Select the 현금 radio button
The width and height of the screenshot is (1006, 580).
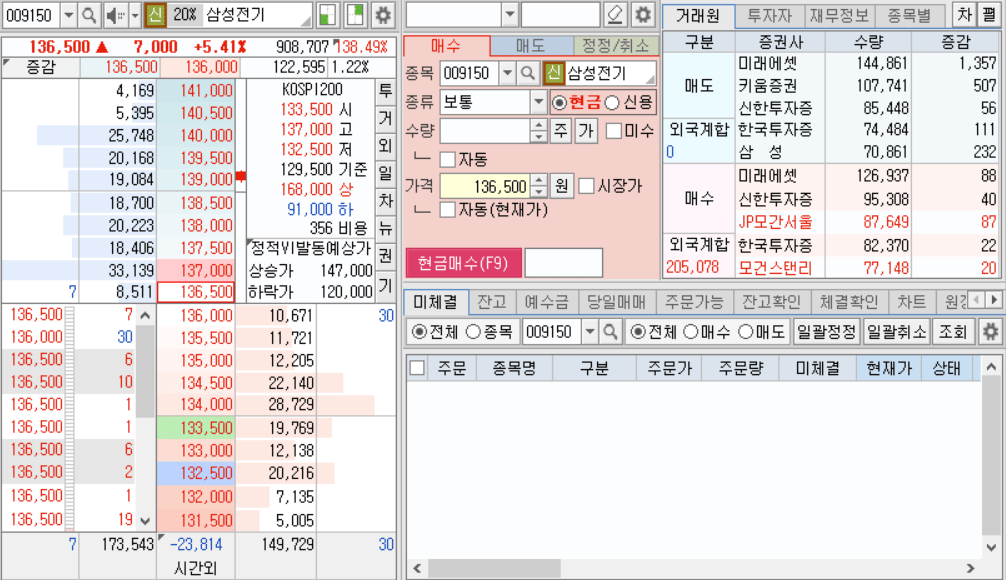pyautogui.click(x=559, y=103)
